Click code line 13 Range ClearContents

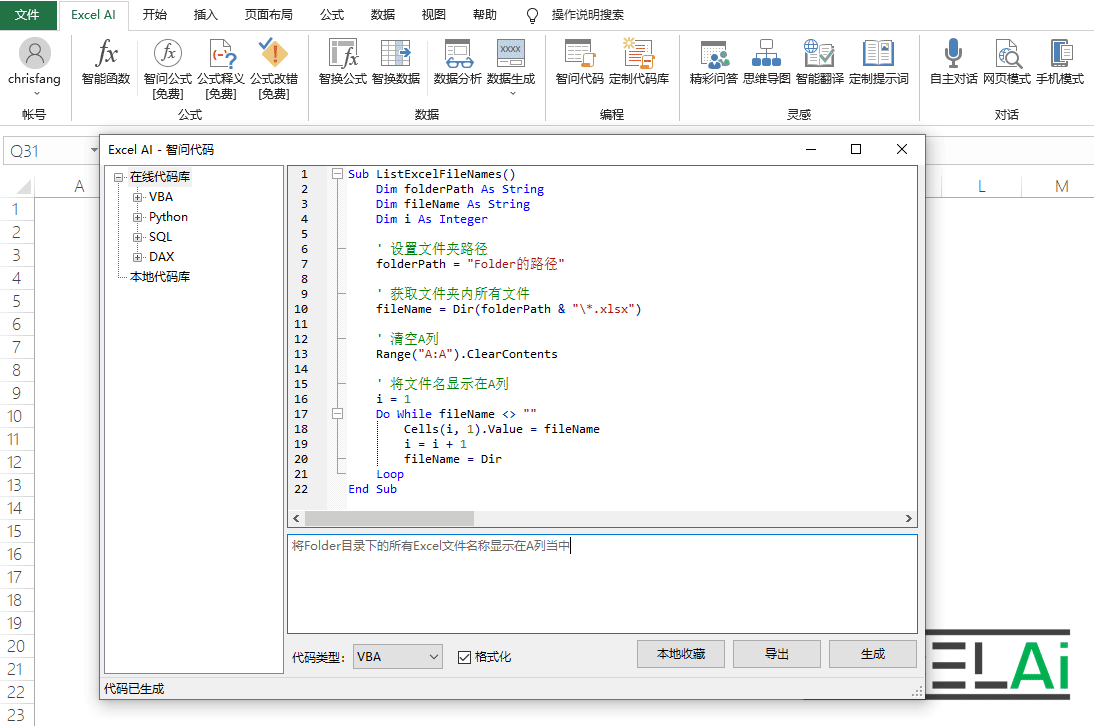[x=467, y=354]
